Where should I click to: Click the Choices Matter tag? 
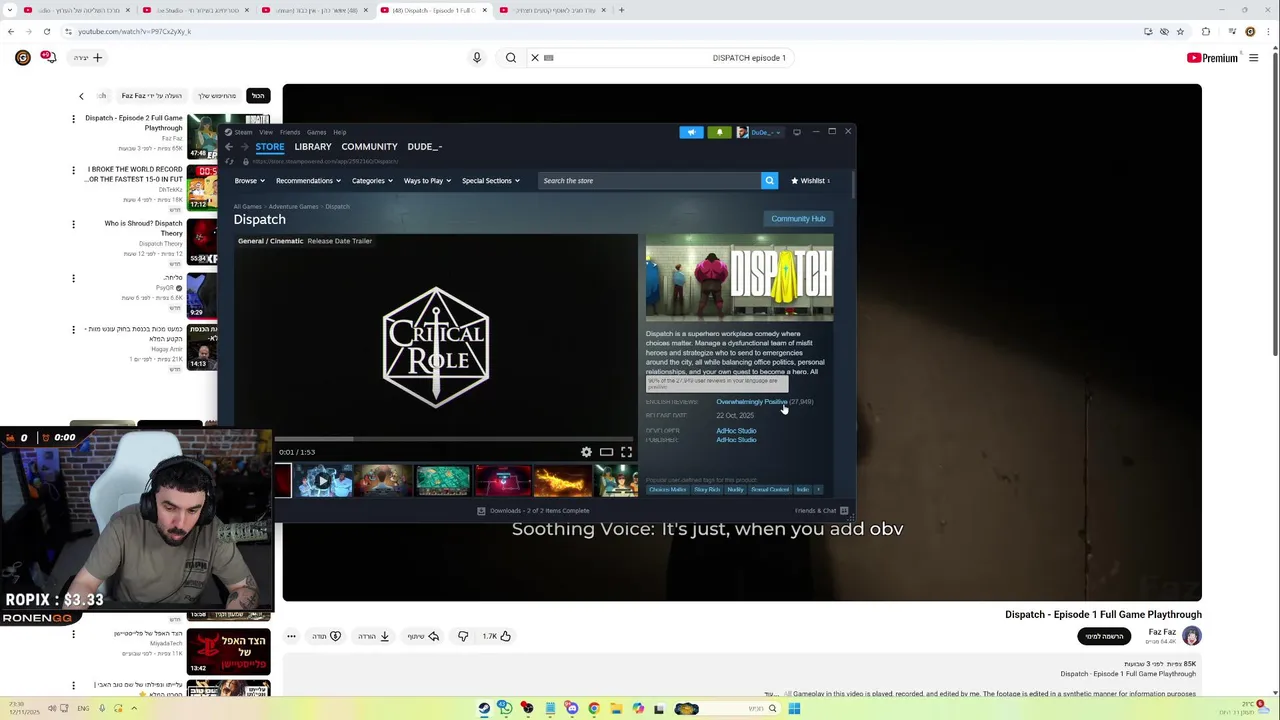click(667, 490)
